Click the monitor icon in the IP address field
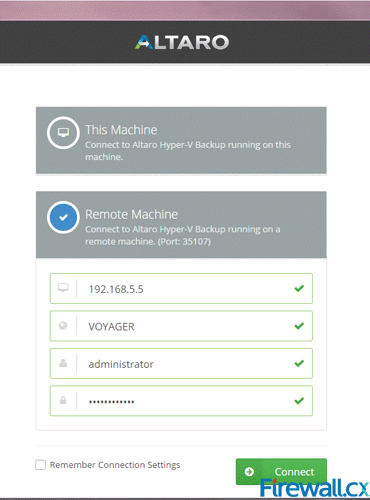Viewport: 370px width, 500px height. 63,287
